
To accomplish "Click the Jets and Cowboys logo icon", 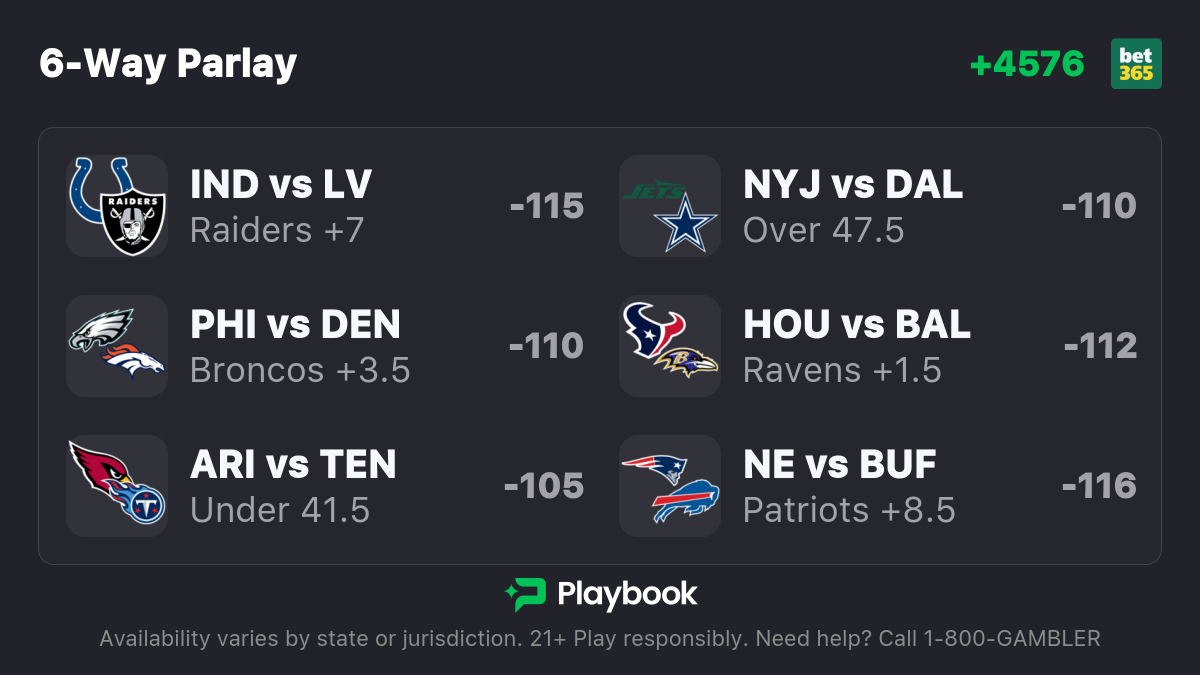I will pos(669,206).
